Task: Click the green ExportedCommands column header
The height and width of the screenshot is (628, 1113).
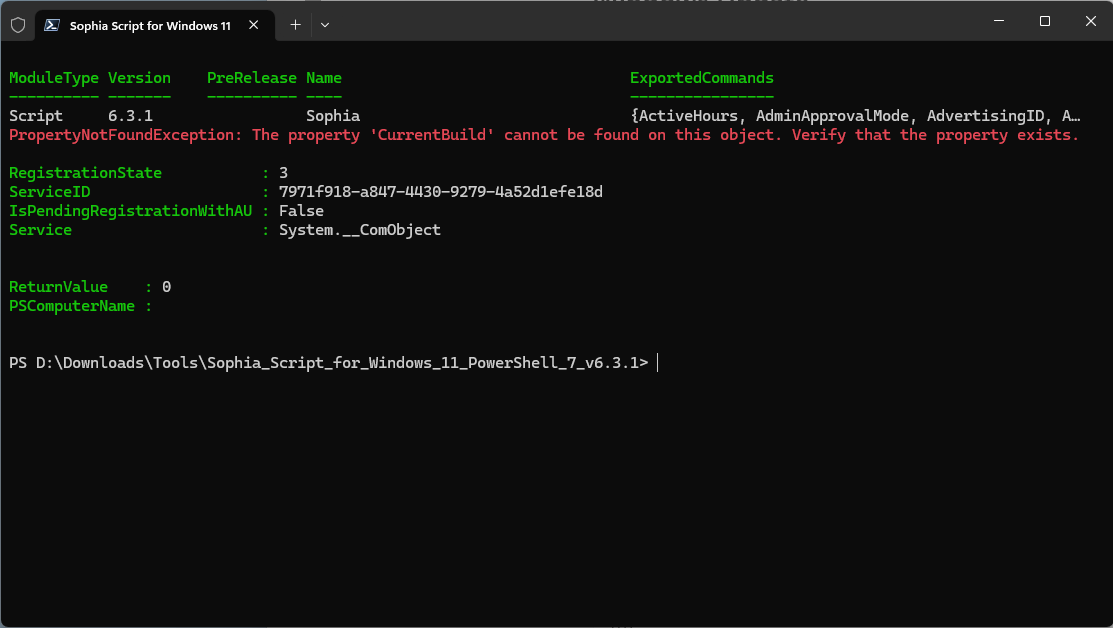Action: tap(701, 77)
